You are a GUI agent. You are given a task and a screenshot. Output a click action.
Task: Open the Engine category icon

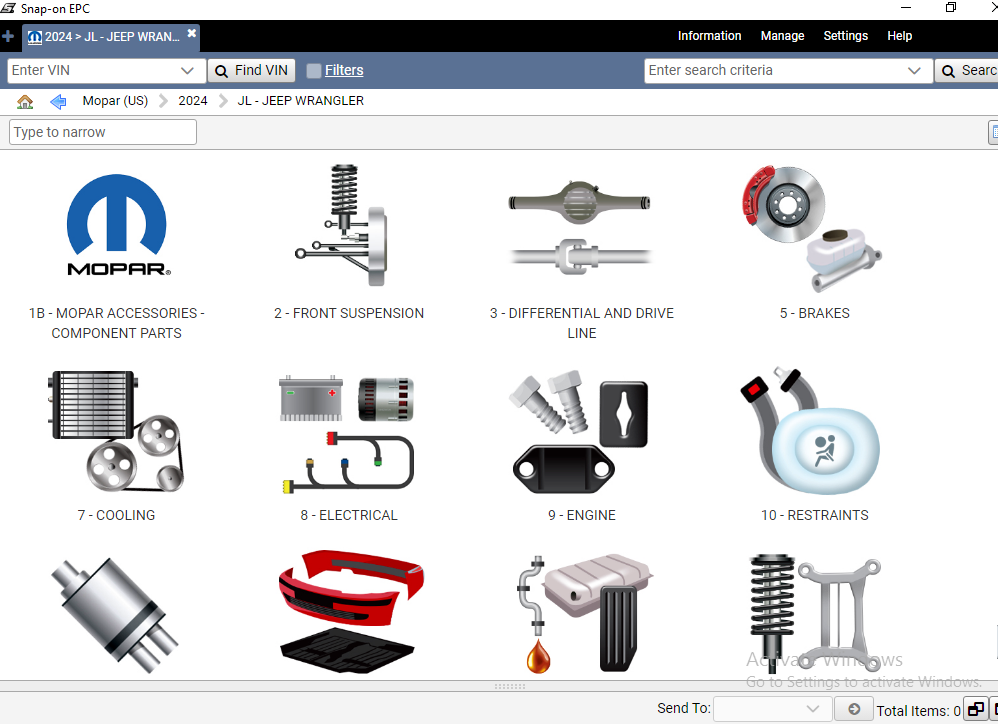(581, 432)
